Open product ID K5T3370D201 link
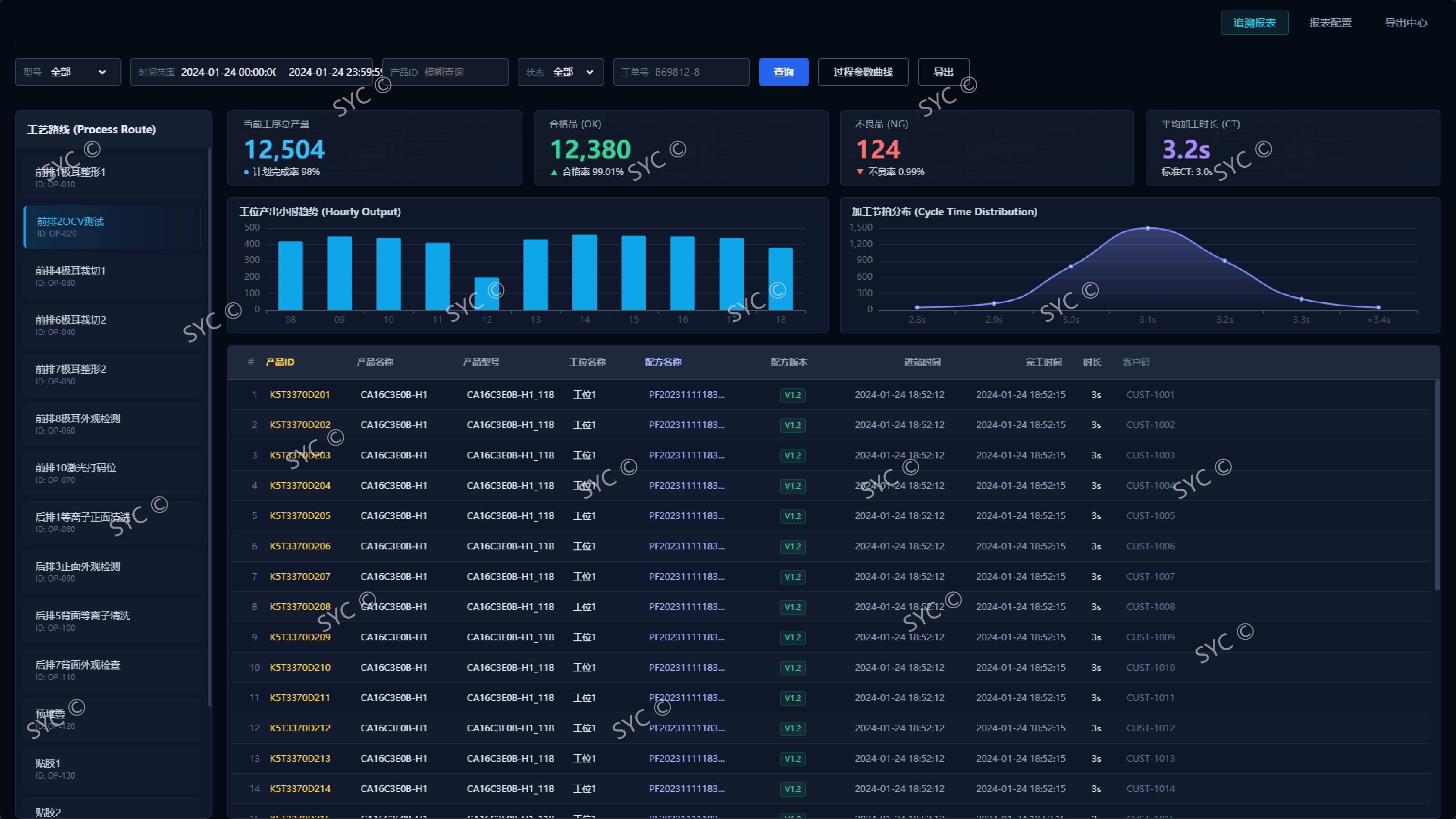The width and height of the screenshot is (1456, 819). 299,395
